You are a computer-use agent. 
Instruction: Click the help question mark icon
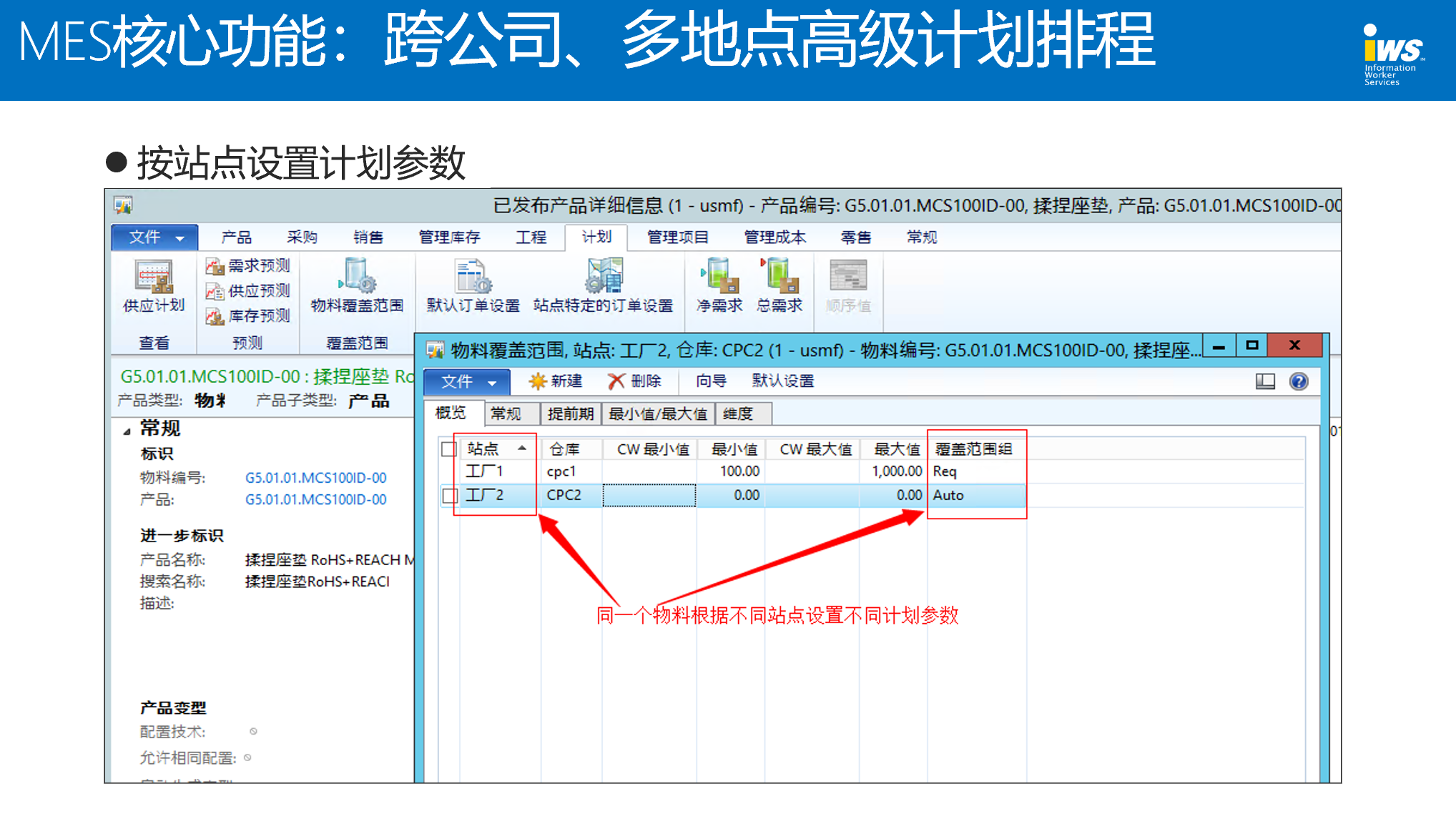click(x=1299, y=381)
